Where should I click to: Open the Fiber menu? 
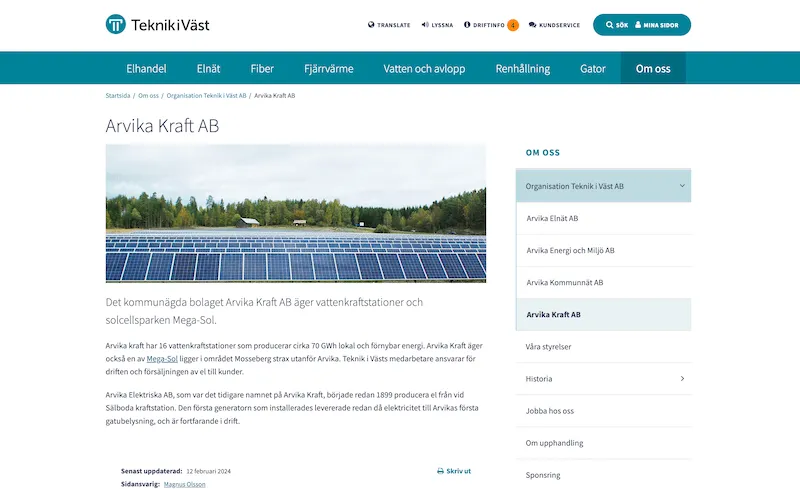tap(262, 68)
